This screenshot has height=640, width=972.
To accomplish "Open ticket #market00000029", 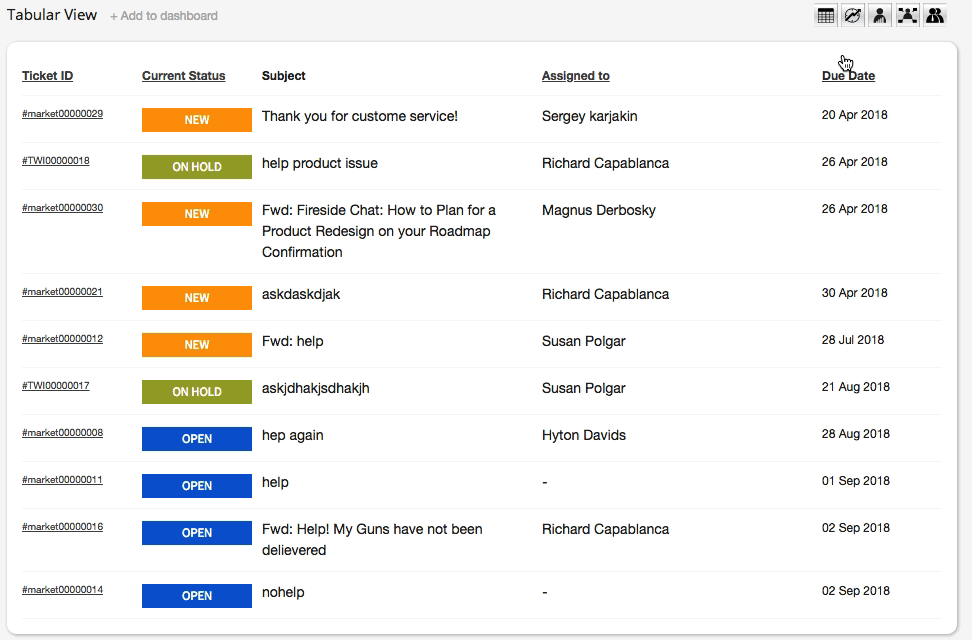I will click(63, 115).
